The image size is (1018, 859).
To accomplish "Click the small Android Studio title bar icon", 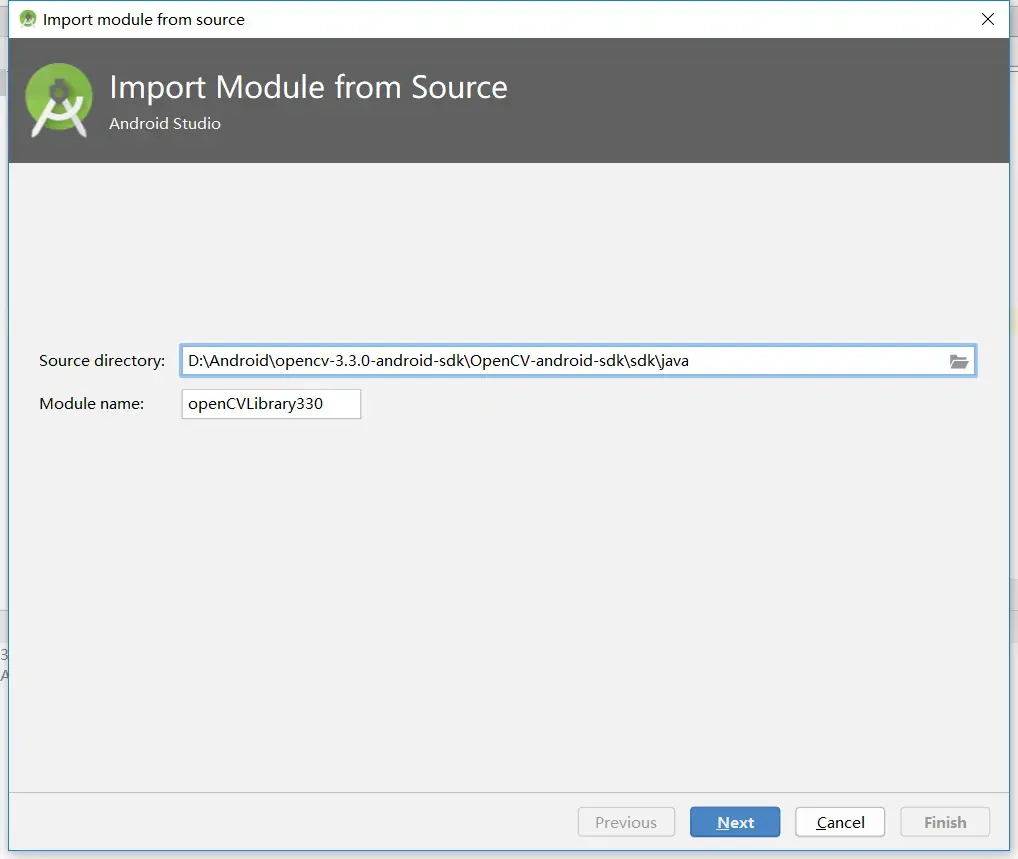I will (28, 19).
